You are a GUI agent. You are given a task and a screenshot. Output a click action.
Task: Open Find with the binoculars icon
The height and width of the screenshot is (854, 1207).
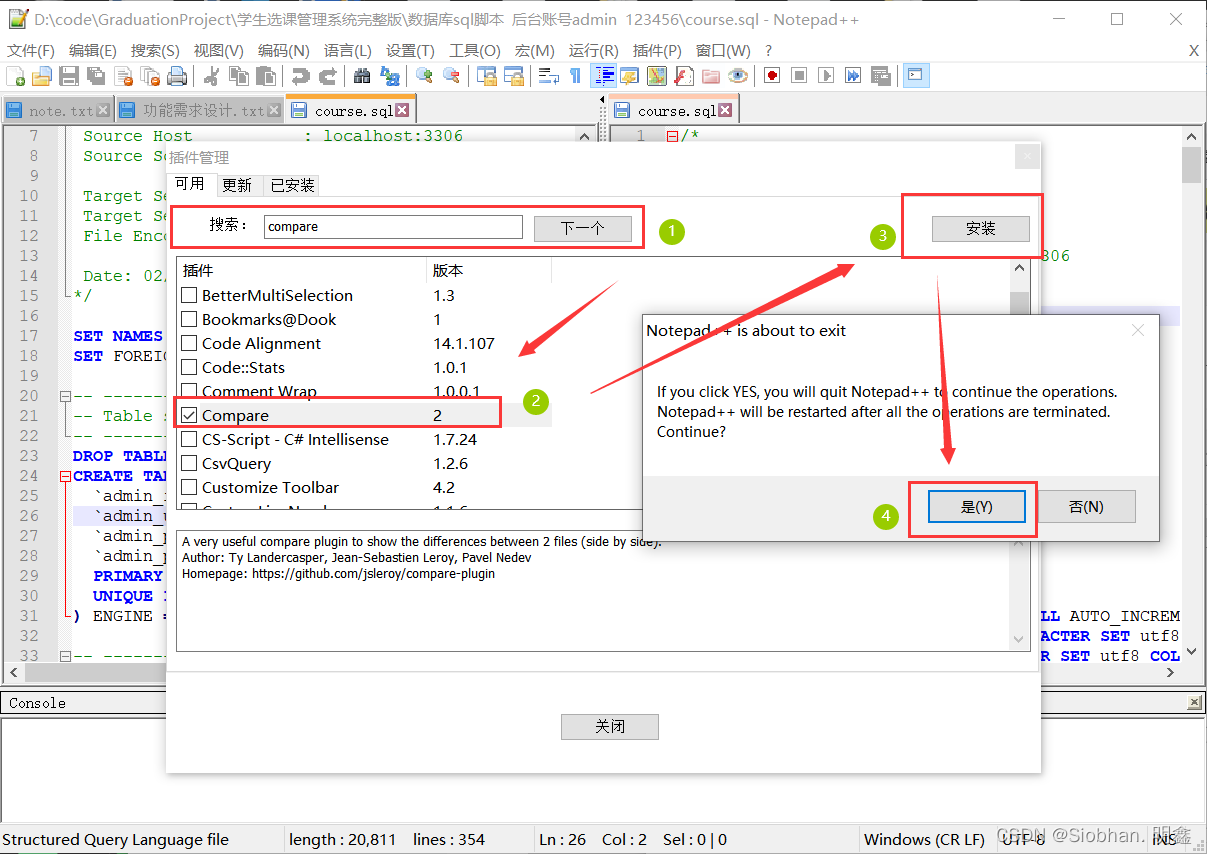362,76
